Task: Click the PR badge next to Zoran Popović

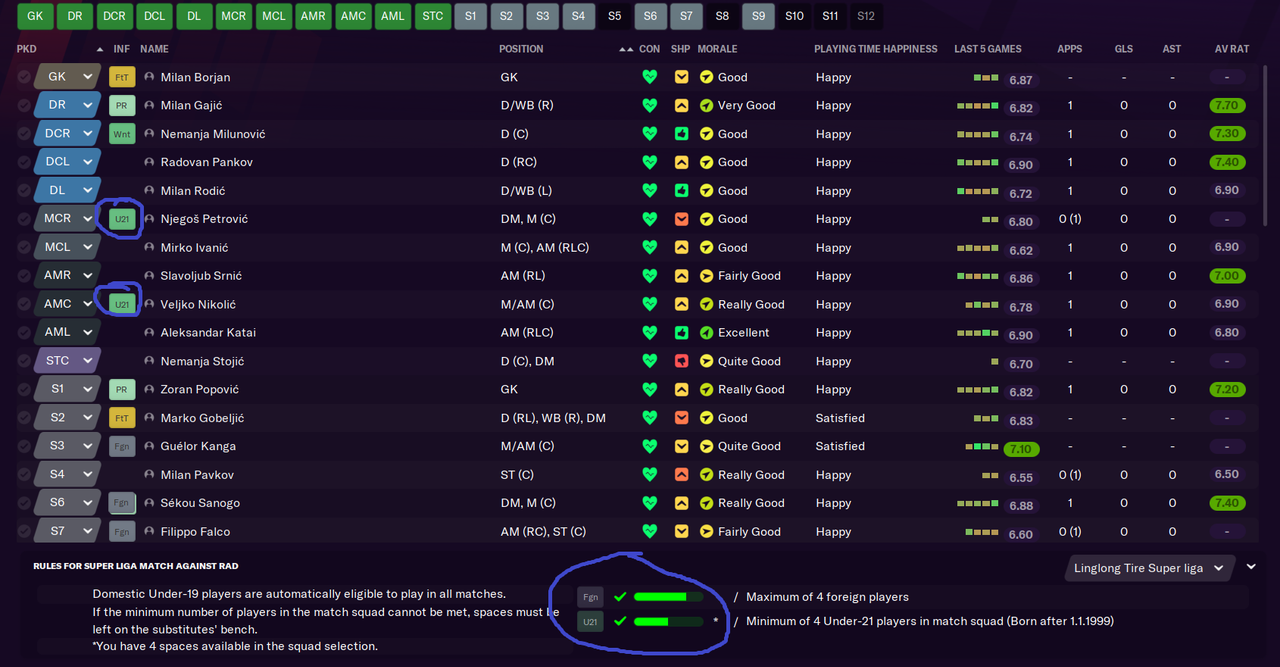Action: pos(121,389)
